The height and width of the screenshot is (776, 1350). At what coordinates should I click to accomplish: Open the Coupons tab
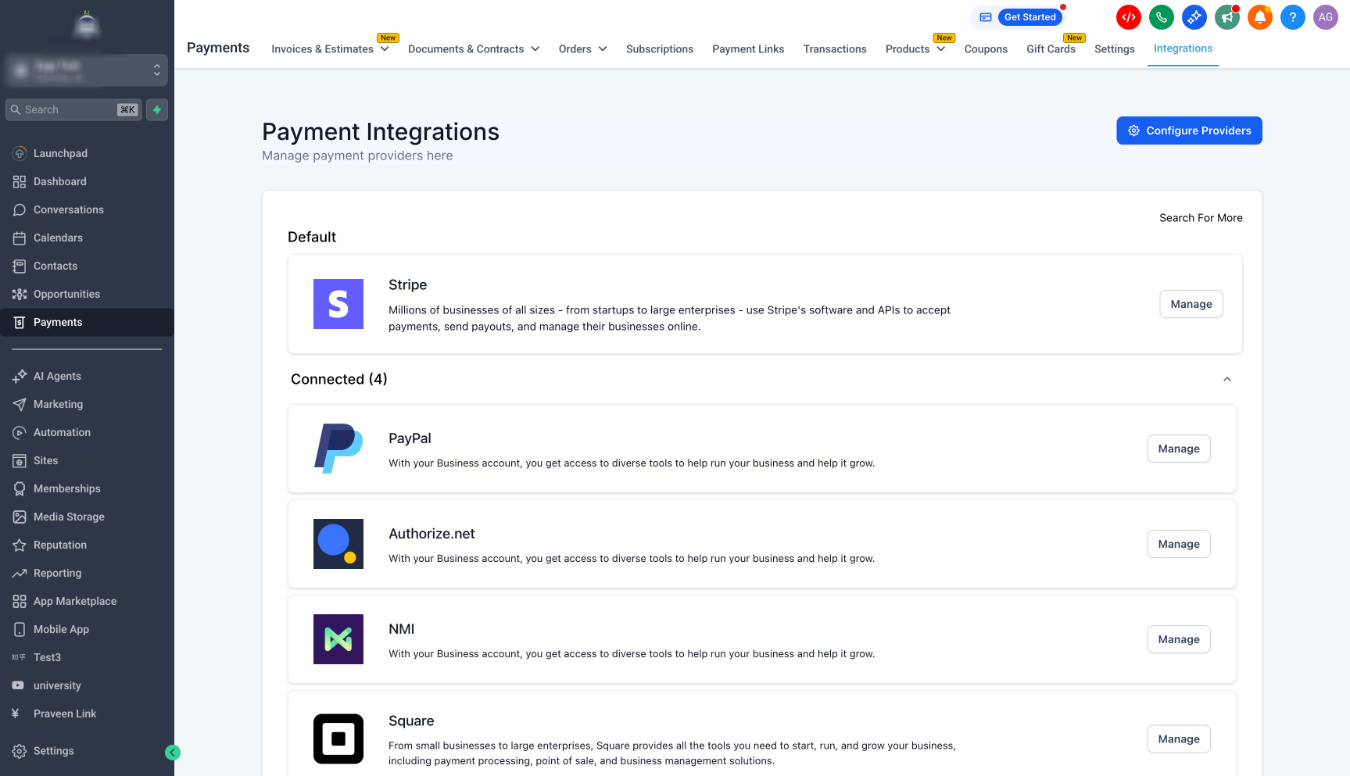(986, 49)
